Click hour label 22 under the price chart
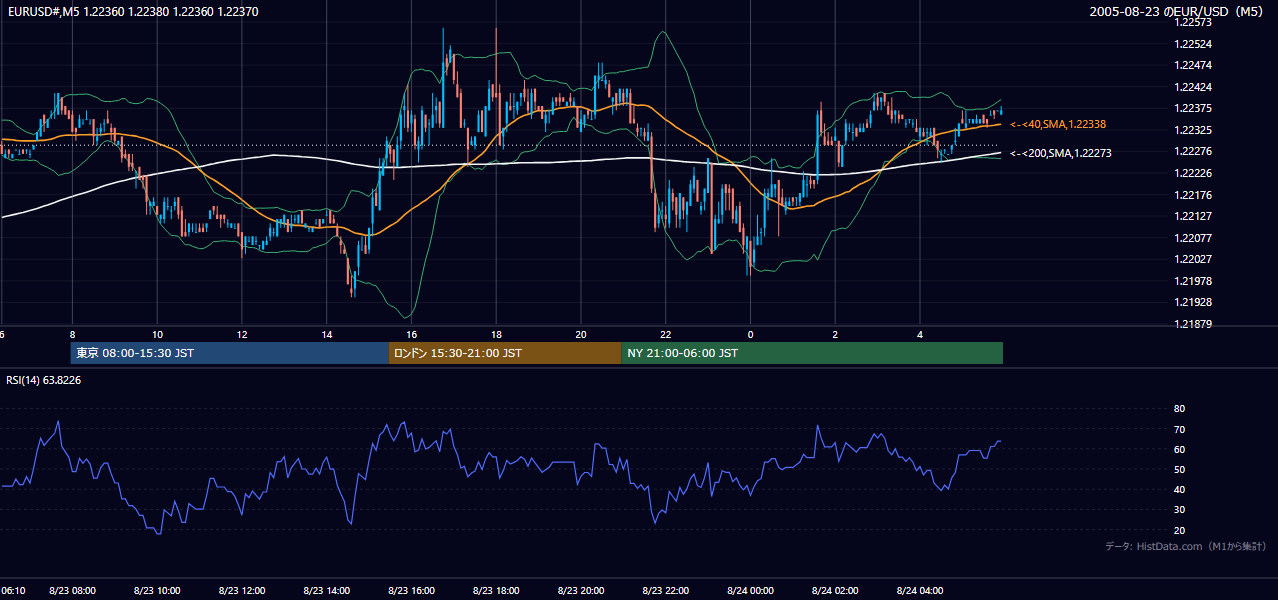The height and width of the screenshot is (600, 1278). [x=666, y=333]
